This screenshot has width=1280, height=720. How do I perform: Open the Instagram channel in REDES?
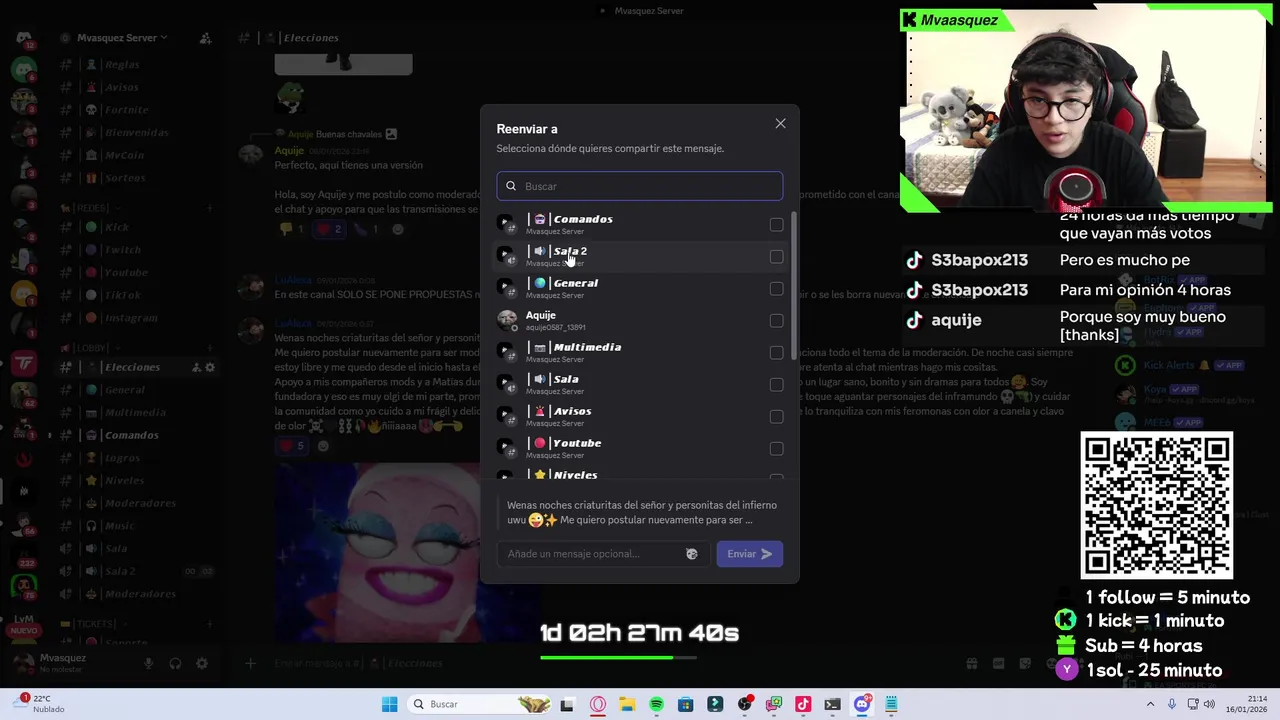135,318
